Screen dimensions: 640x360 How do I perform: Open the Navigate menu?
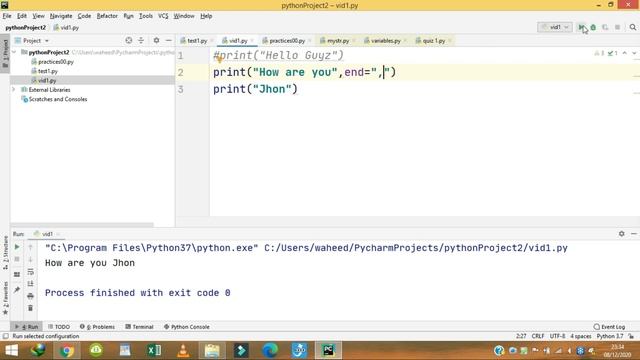[61, 16]
